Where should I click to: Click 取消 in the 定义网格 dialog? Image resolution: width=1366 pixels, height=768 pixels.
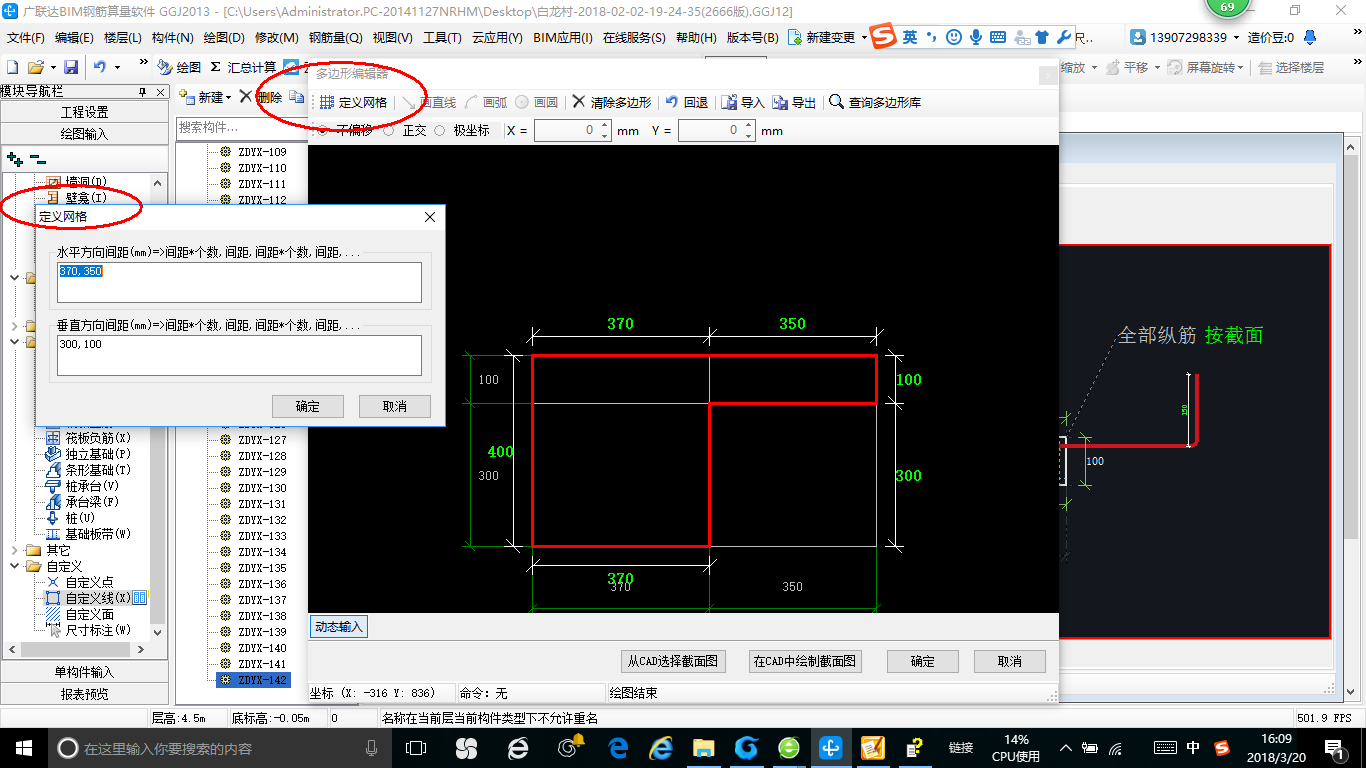coord(395,406)
